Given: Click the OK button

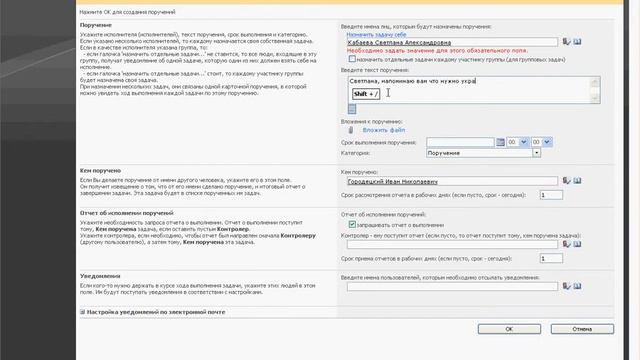Looking at the screenshot, I should coord(509,329).
